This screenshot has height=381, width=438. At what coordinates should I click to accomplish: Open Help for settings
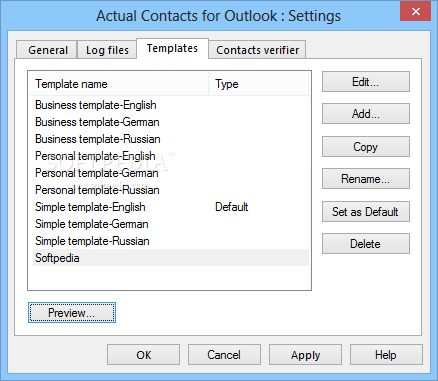386,355
